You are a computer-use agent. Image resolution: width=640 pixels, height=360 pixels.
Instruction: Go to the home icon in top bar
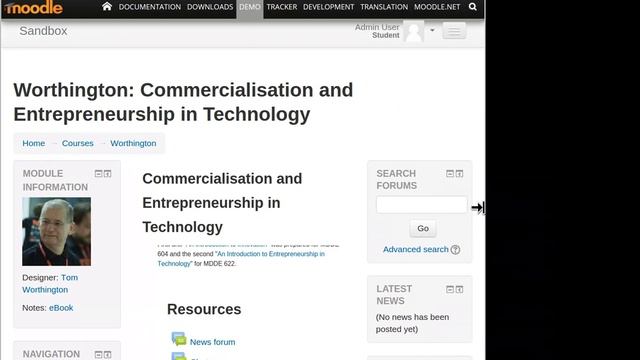[x=107, y=7]
